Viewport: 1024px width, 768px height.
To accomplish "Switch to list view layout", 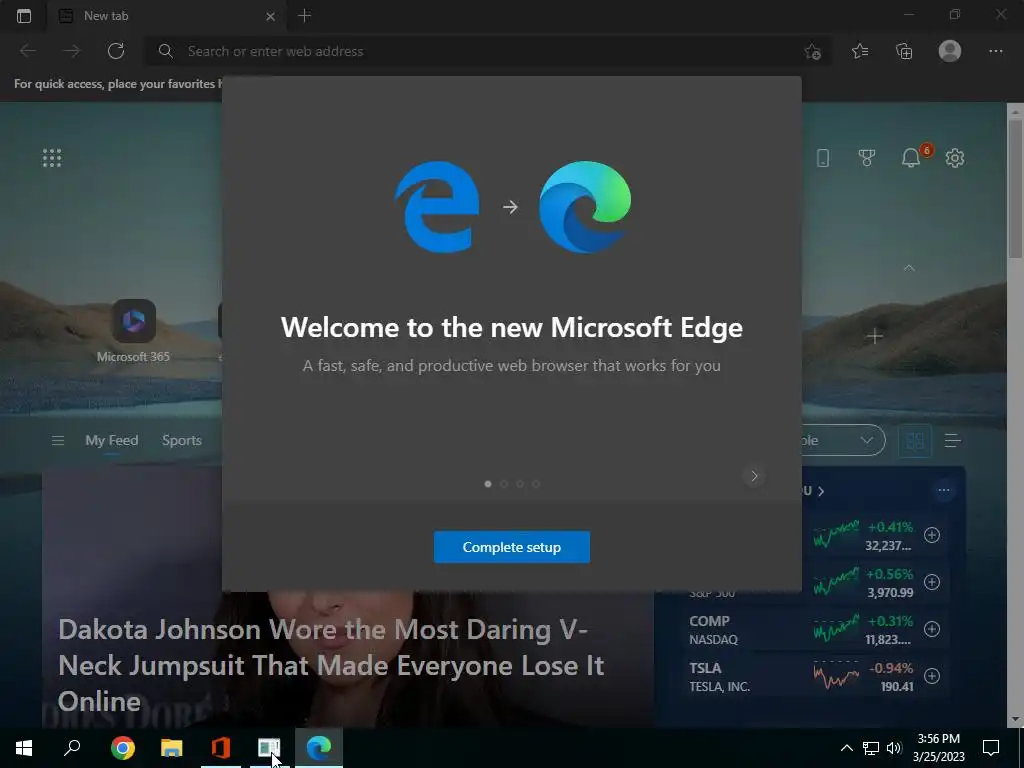I will pos(952,441).
